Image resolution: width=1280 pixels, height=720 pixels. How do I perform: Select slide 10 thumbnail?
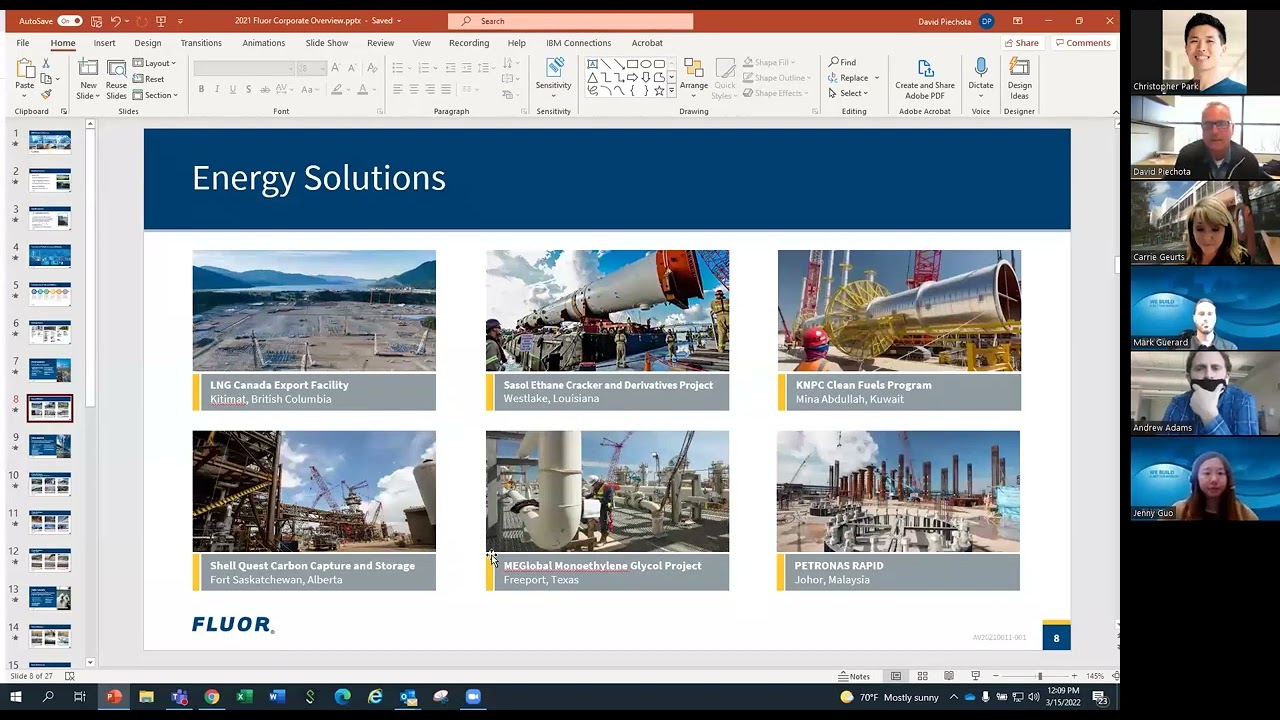click(x=50, y=484)
